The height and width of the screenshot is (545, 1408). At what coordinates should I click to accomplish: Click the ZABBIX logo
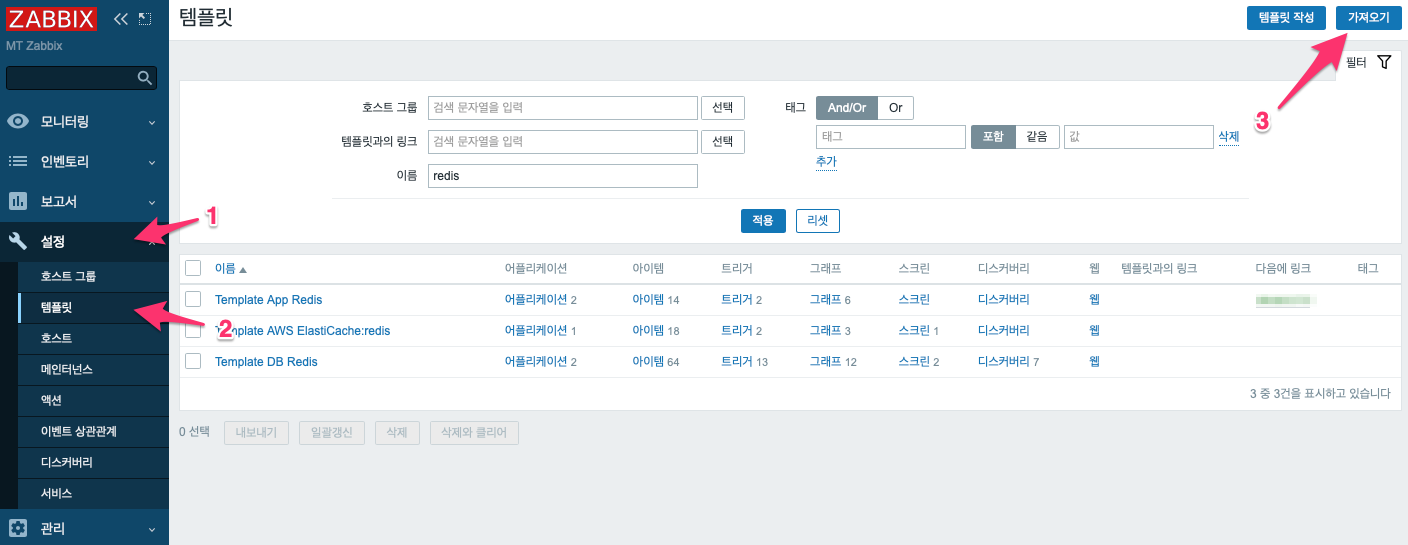51,18
